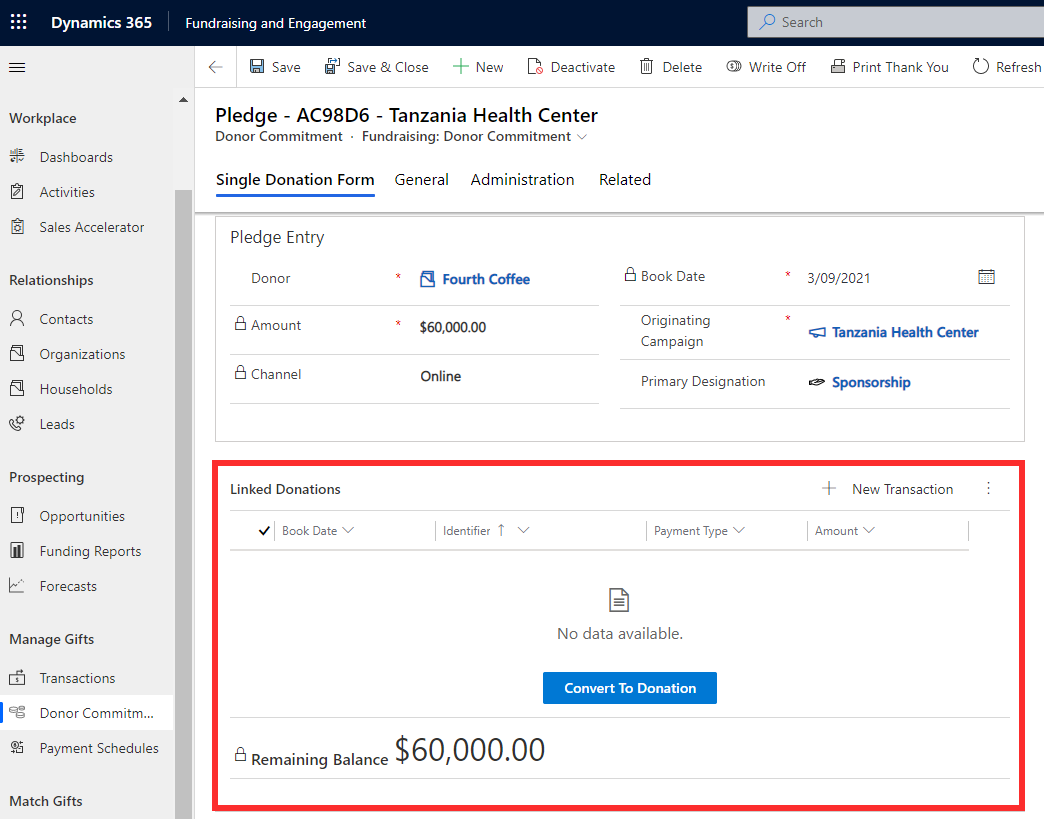Open Linked Donations more commands menu

988,489
